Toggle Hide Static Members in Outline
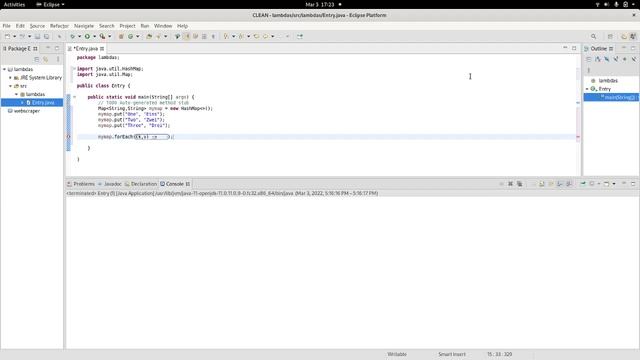 click(x=616, y=60)
